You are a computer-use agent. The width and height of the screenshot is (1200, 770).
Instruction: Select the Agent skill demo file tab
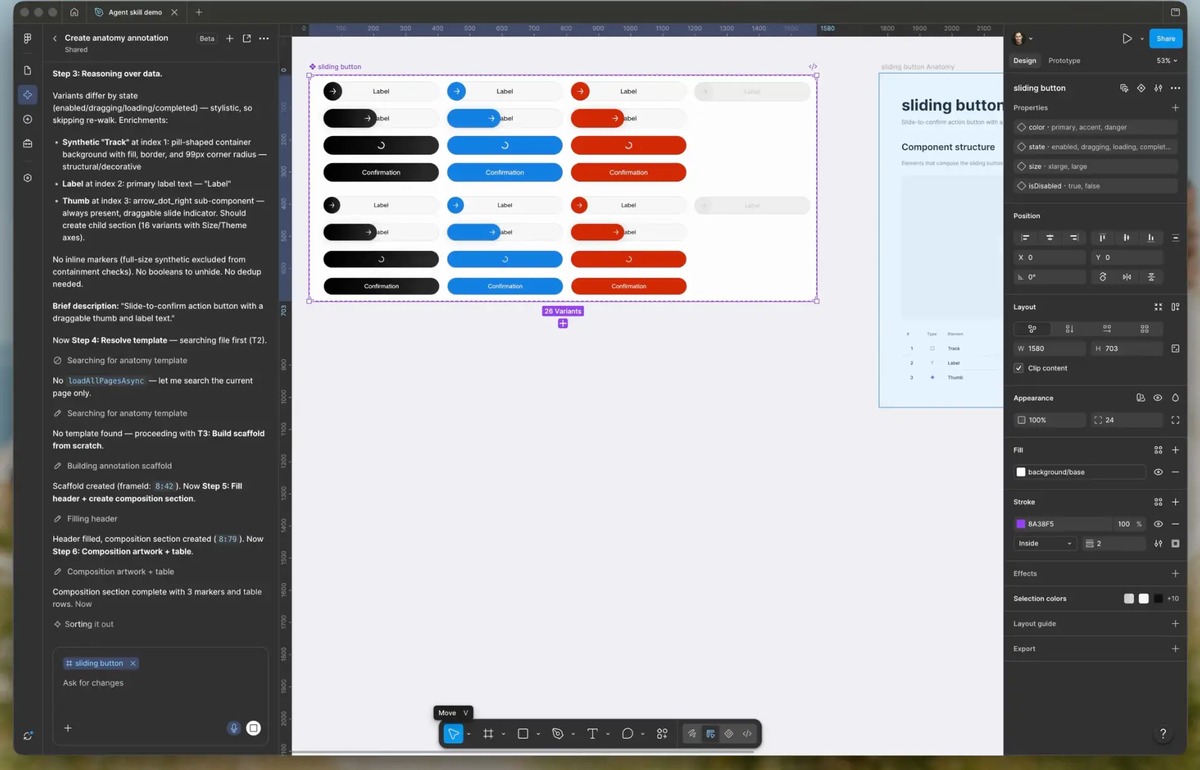(x=134, y=12)
